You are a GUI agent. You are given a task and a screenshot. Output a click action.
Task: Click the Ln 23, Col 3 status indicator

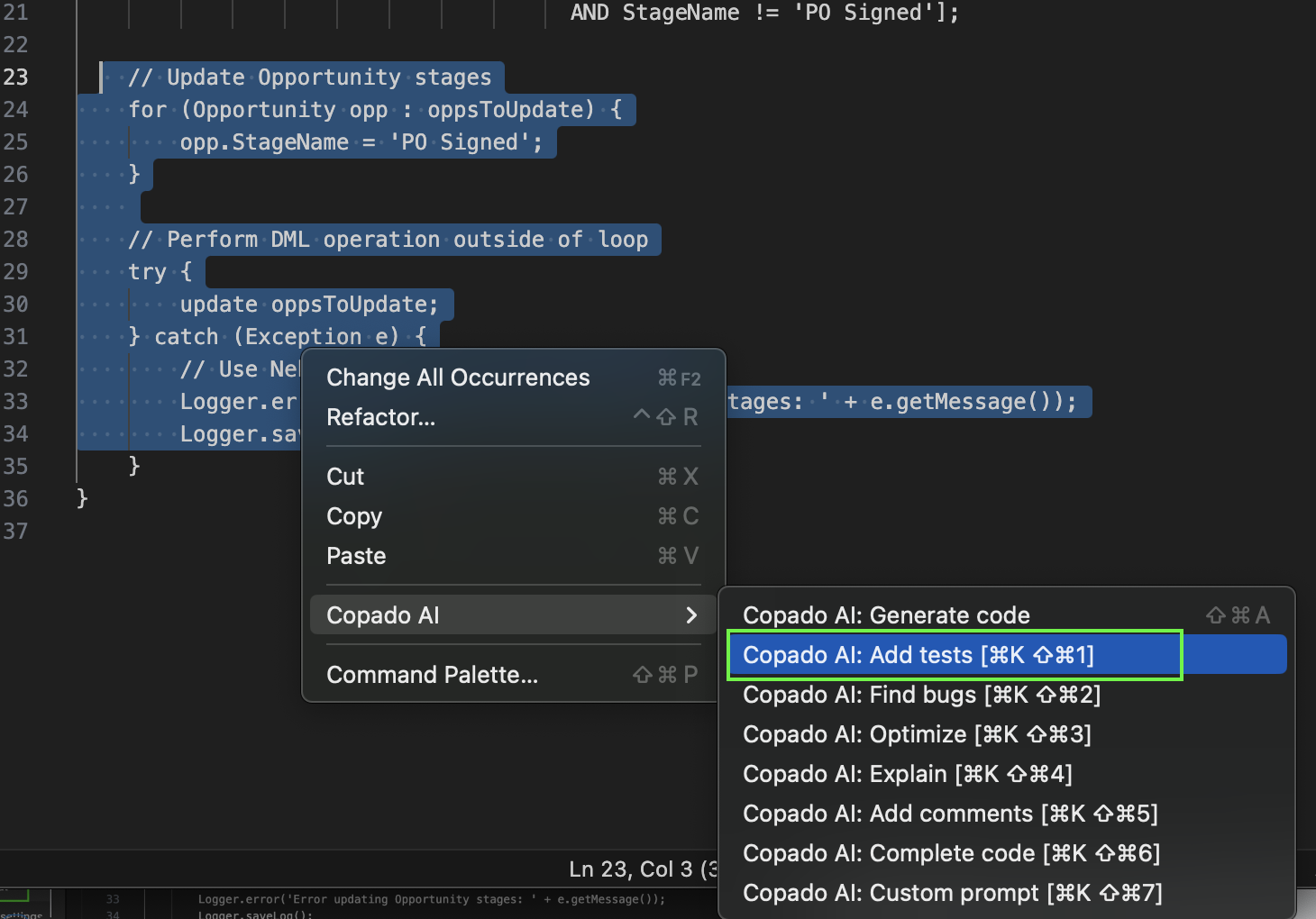click(631, 869)
